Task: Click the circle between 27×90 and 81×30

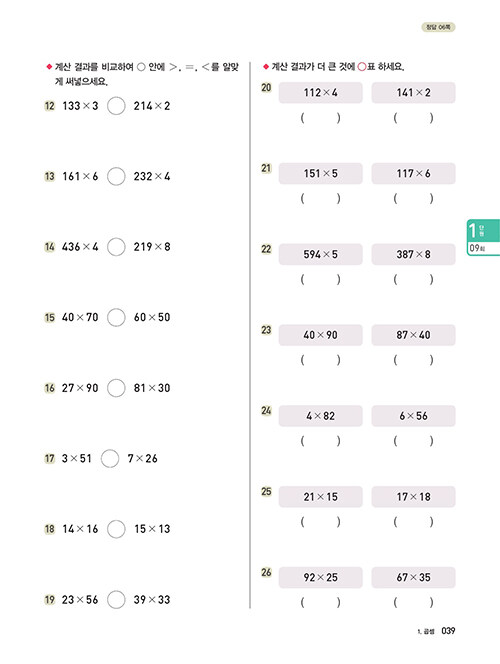Action: pyautogui.click(x=116, y=388)
